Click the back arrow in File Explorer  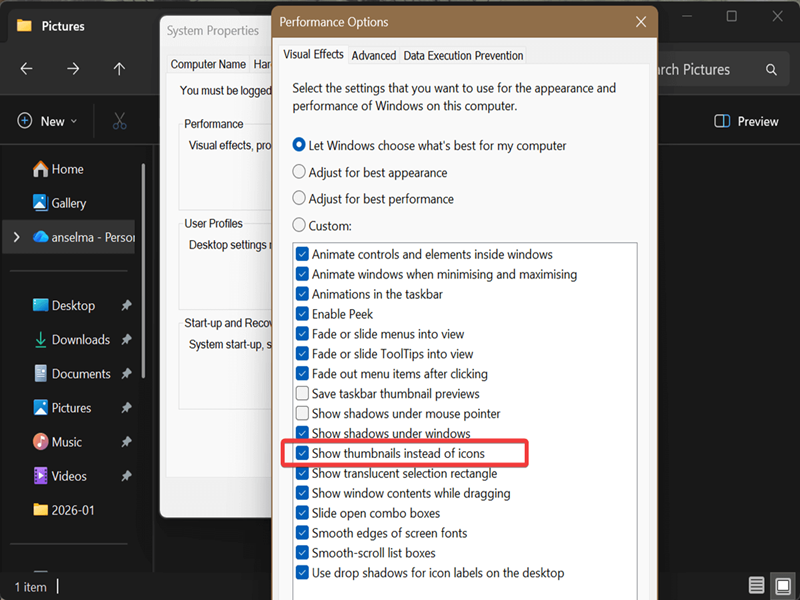tap(27, 69)
